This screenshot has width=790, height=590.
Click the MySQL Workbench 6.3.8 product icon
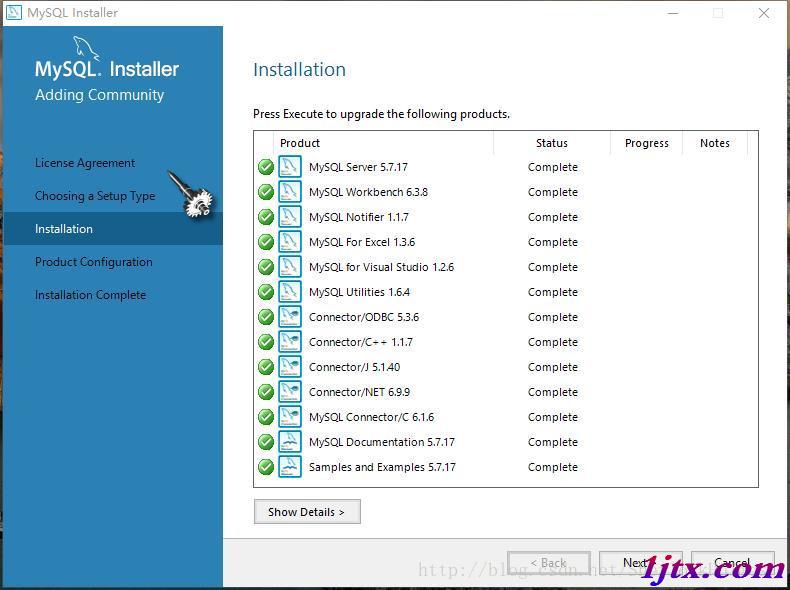click(290, 192)
